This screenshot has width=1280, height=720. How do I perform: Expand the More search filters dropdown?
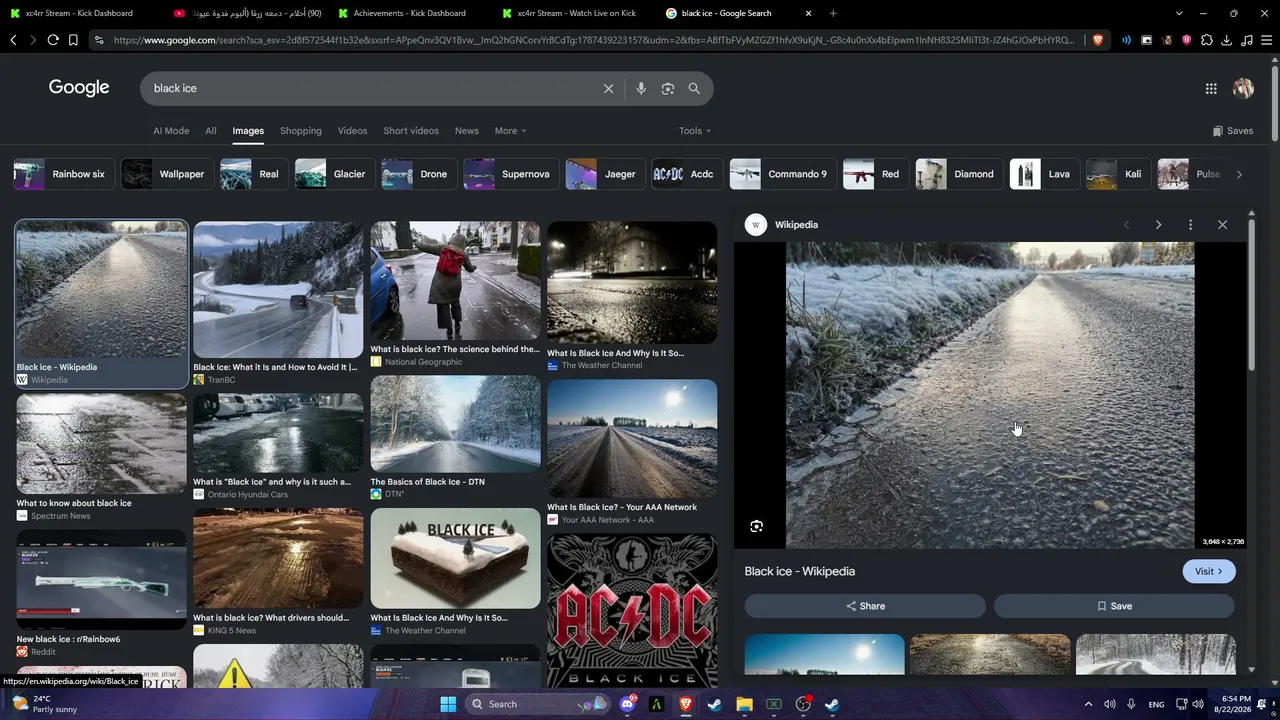[510, 131]
